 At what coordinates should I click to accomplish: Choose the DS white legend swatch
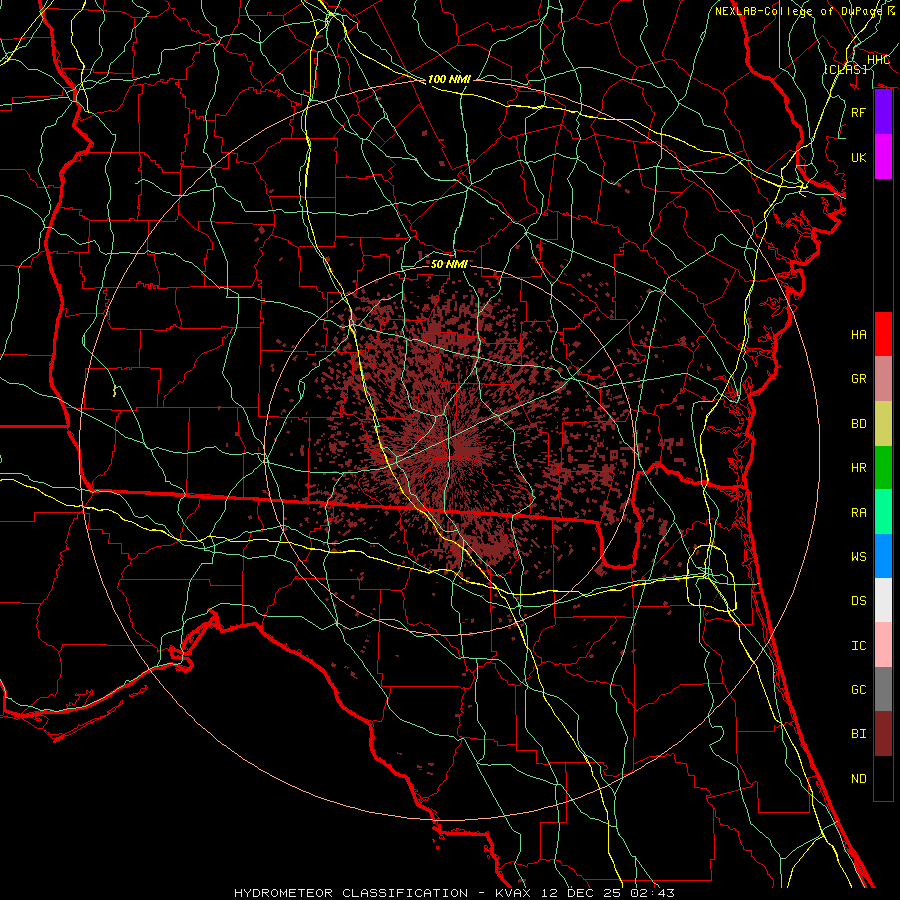[x=883, y=600]
